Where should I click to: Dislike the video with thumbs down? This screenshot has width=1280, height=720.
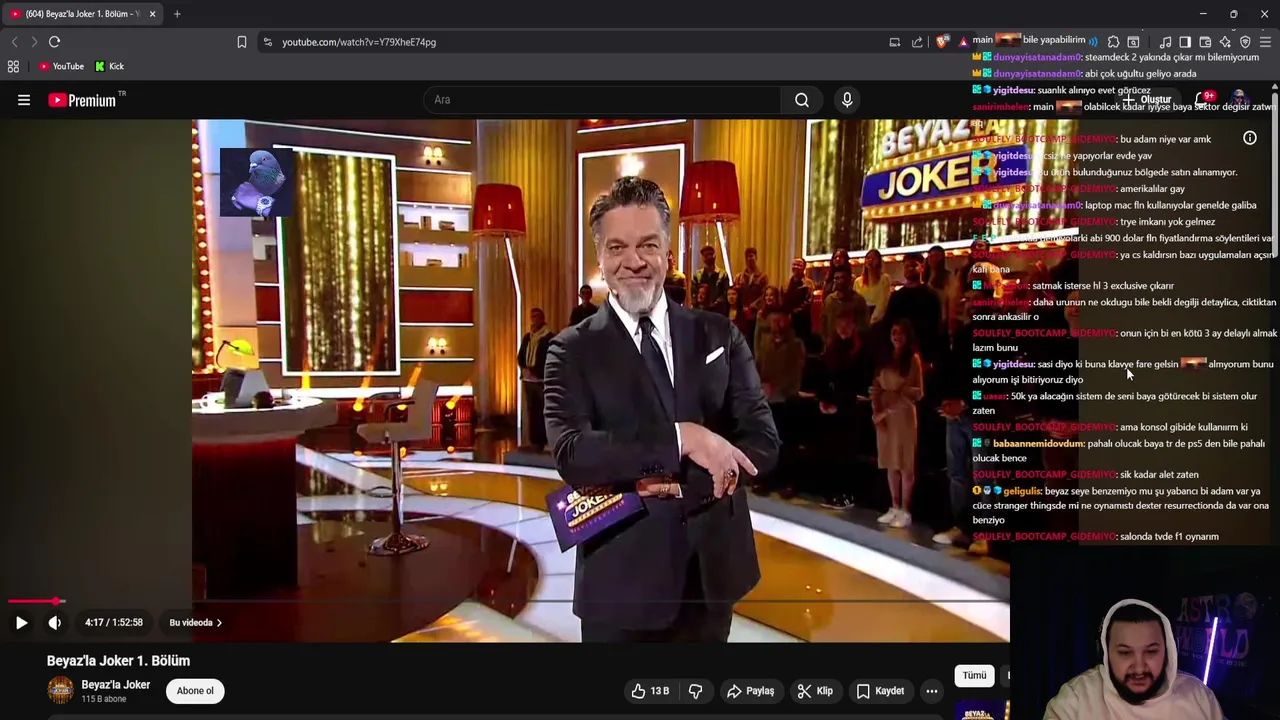coord(696,691)
